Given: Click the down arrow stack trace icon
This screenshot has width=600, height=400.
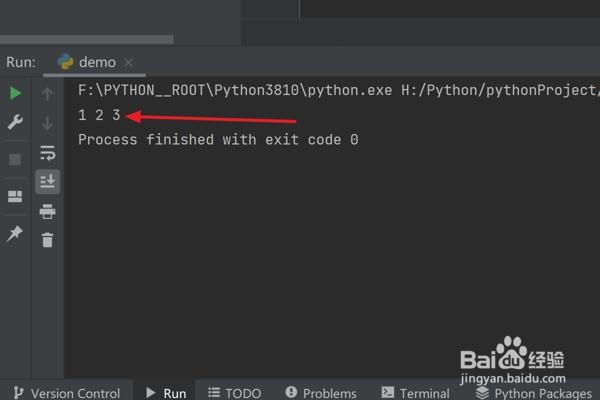Looking at the screenshot, I should pyautogui.click(x=47, y=123).
